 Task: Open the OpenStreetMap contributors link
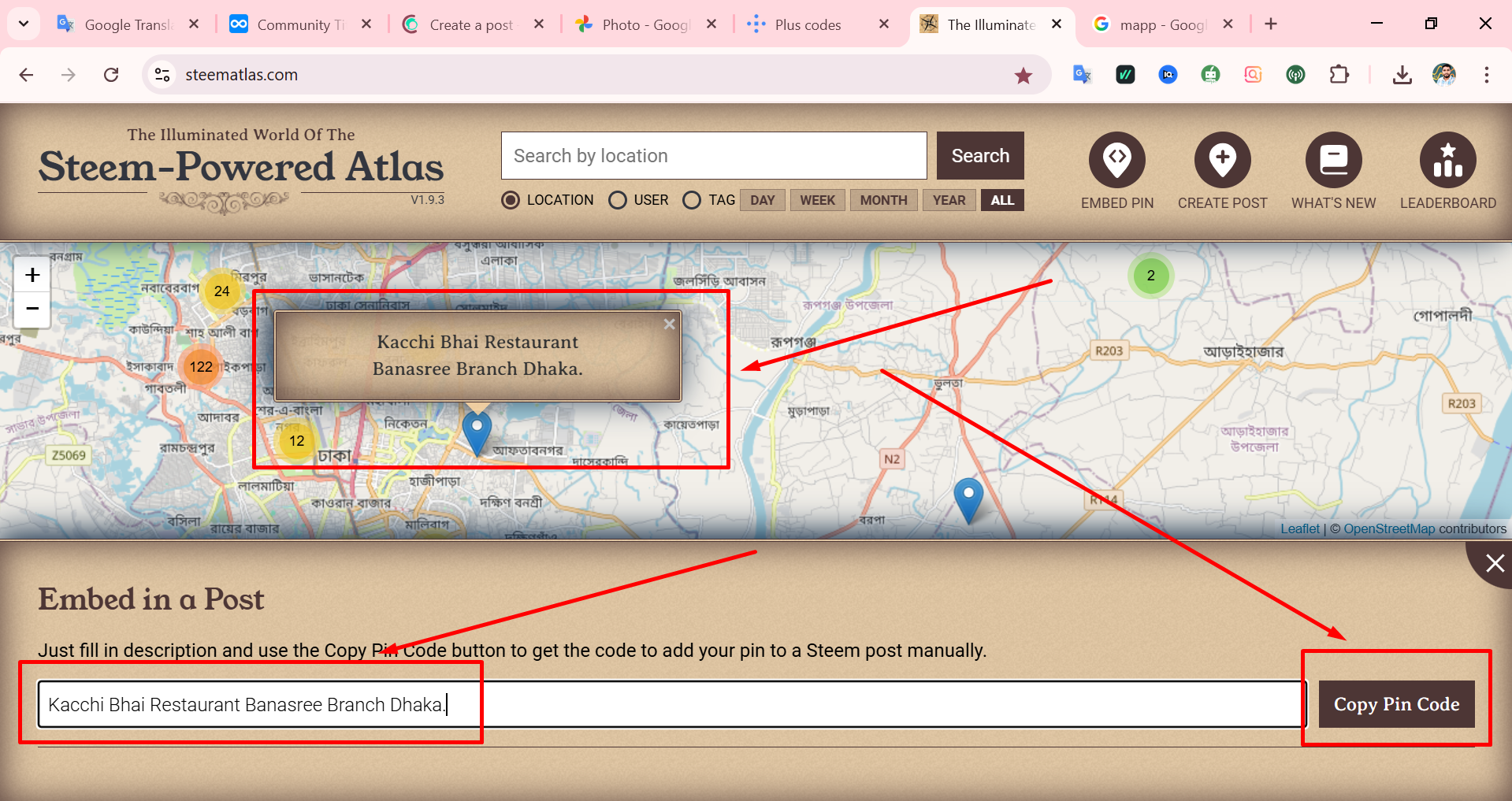pos(1390,529)
